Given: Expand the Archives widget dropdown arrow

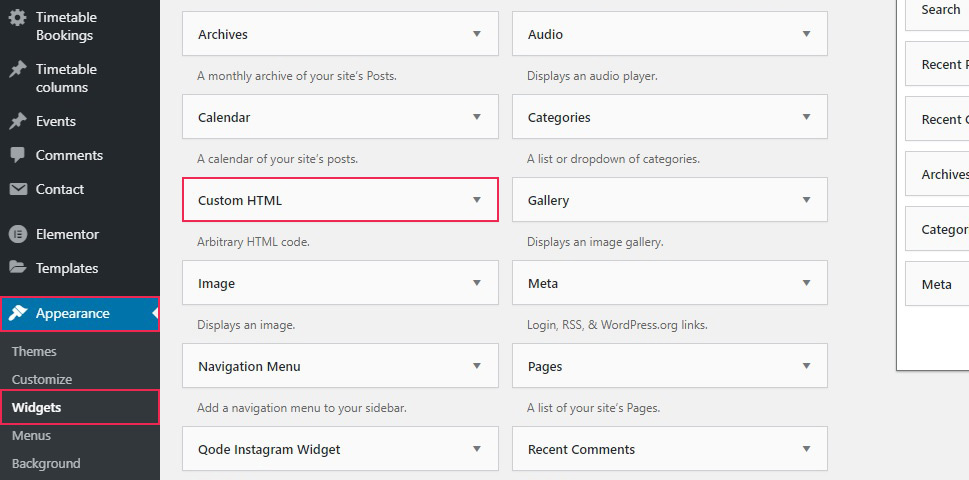Looking at the screenshot, I should [476, 34].
